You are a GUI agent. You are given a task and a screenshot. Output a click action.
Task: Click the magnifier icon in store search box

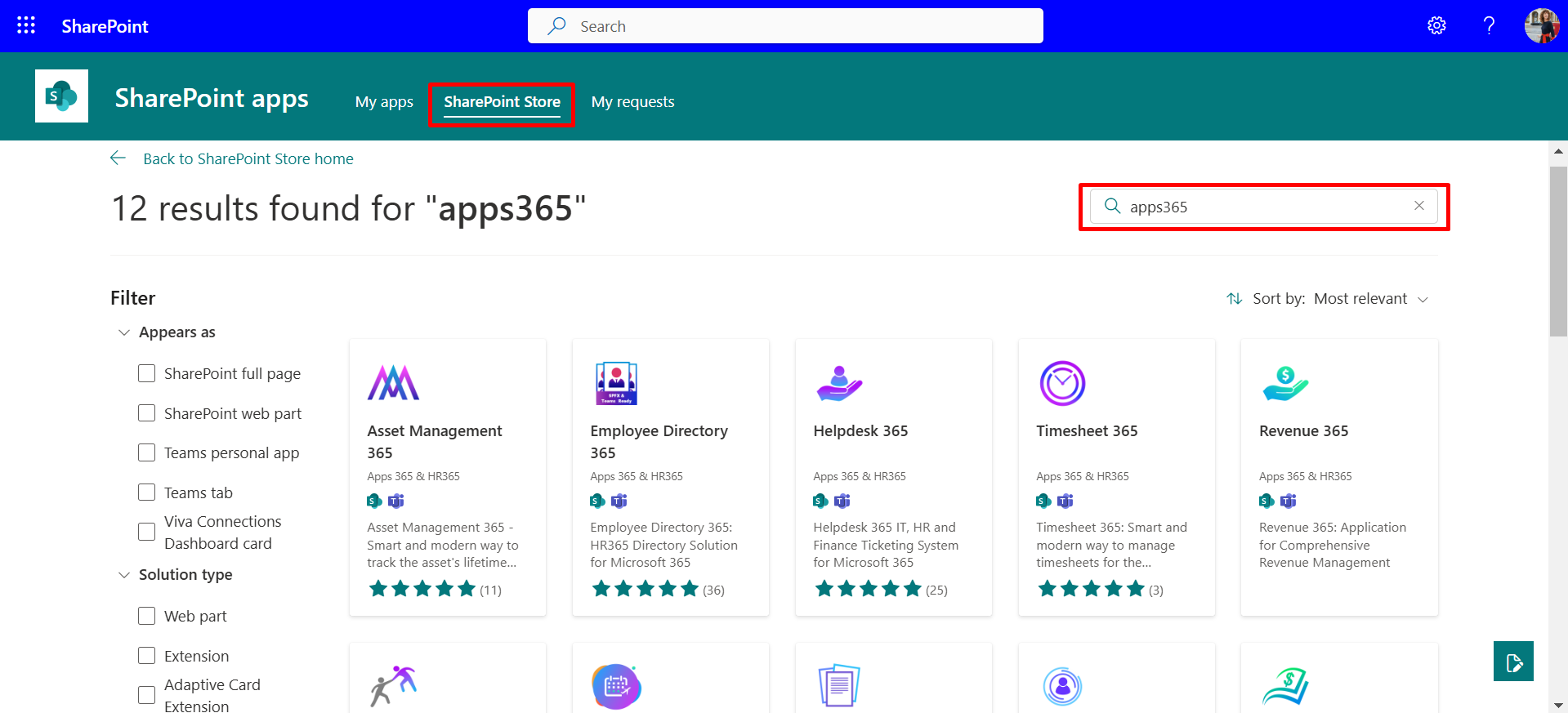(1112, 206)
